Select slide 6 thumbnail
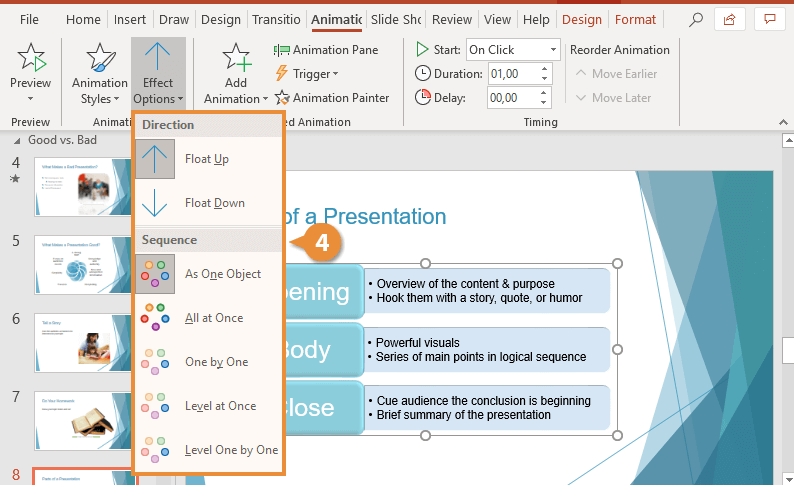794x485 pixels. coord(83,343)
